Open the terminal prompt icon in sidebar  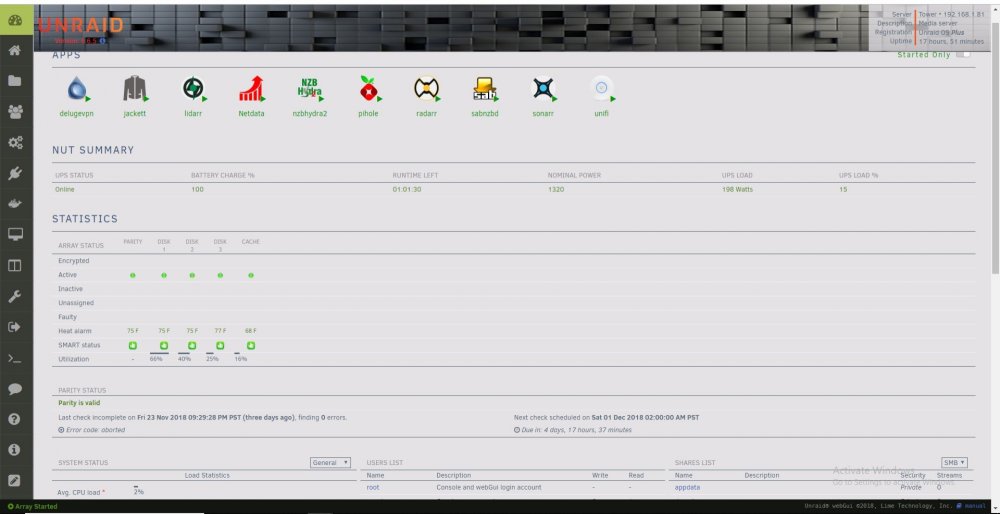15,358
